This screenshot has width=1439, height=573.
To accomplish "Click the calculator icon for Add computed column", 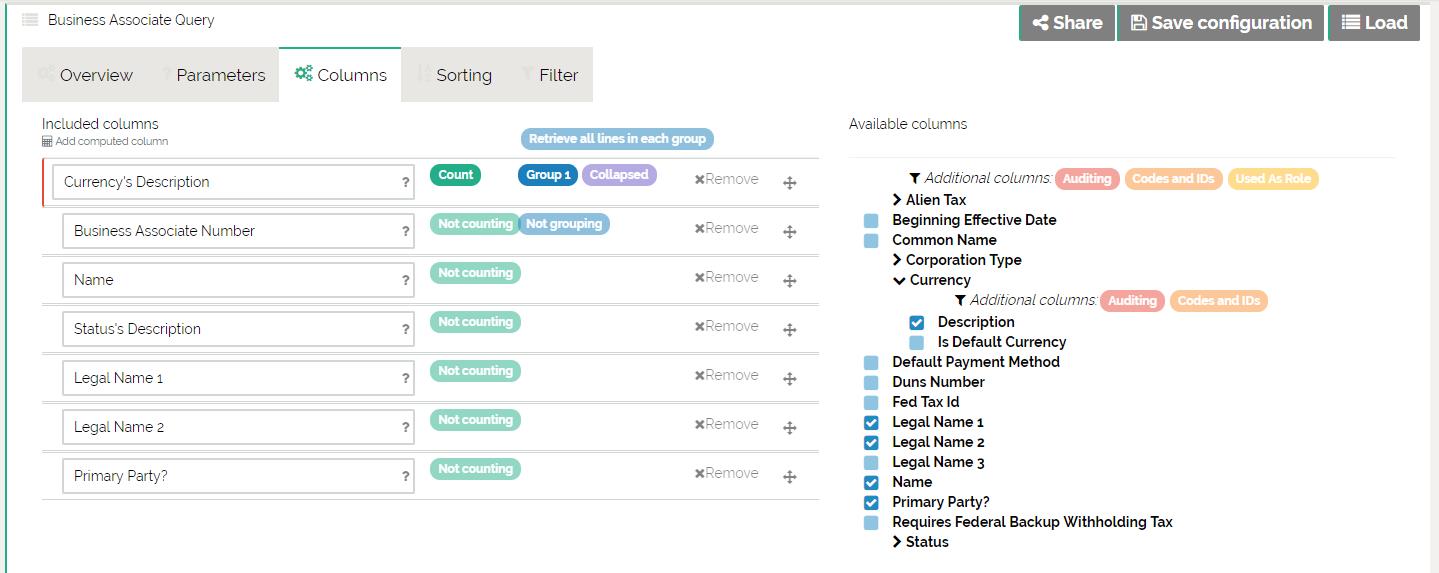I will coord(47,142).
